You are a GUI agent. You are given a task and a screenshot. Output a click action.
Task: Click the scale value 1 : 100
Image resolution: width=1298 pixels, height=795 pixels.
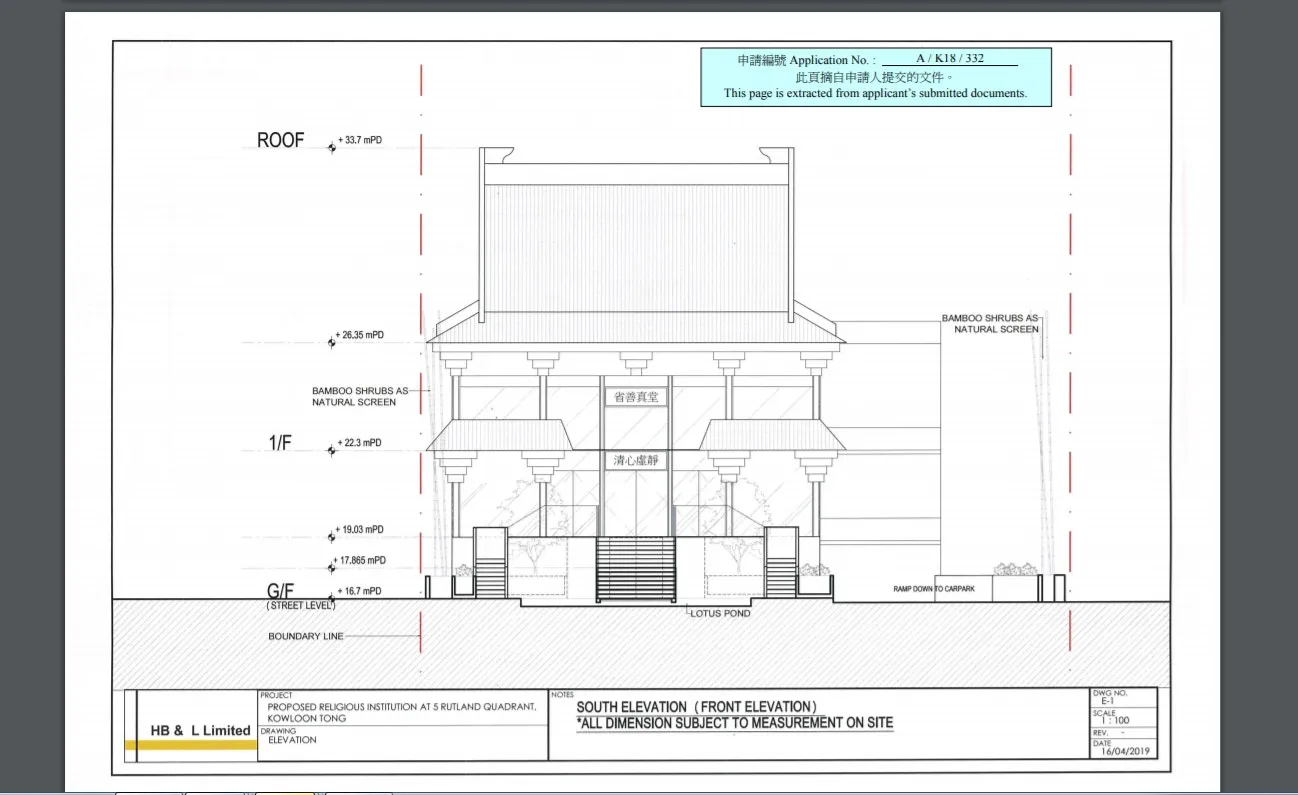(x=1114, y=720)
